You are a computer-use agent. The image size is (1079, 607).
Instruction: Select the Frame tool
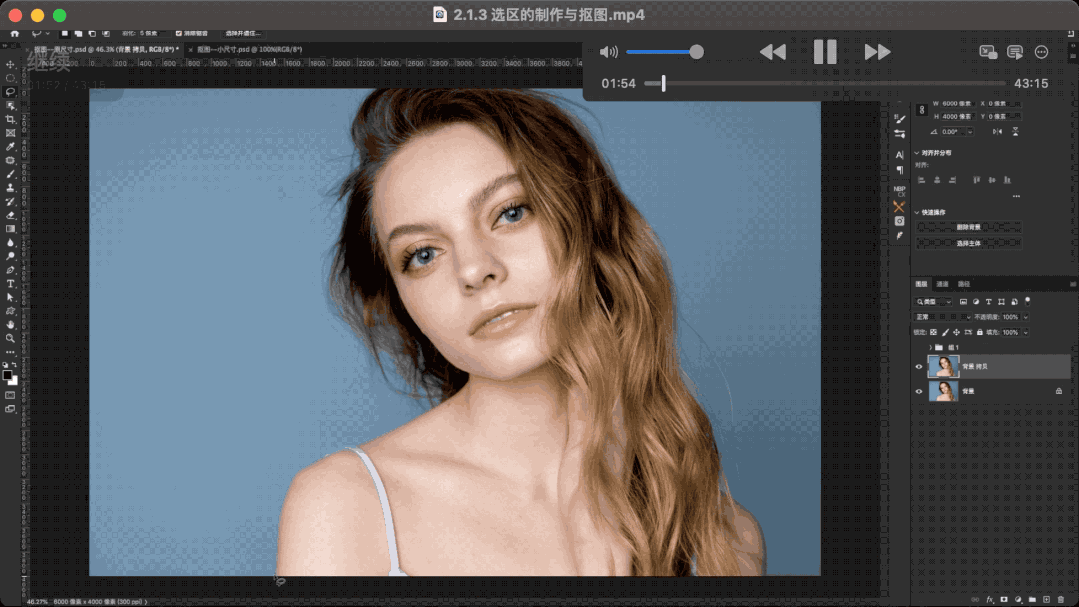(x=10, y=134)
